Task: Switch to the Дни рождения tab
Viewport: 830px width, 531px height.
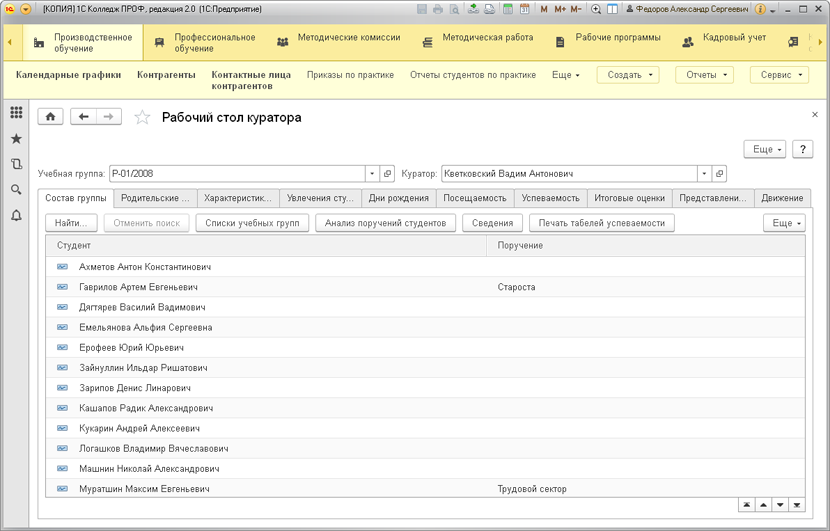Action: point(399,198)
